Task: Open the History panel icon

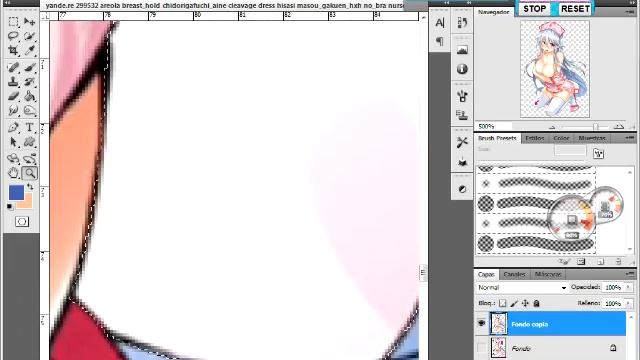Action: coord(462,23)
